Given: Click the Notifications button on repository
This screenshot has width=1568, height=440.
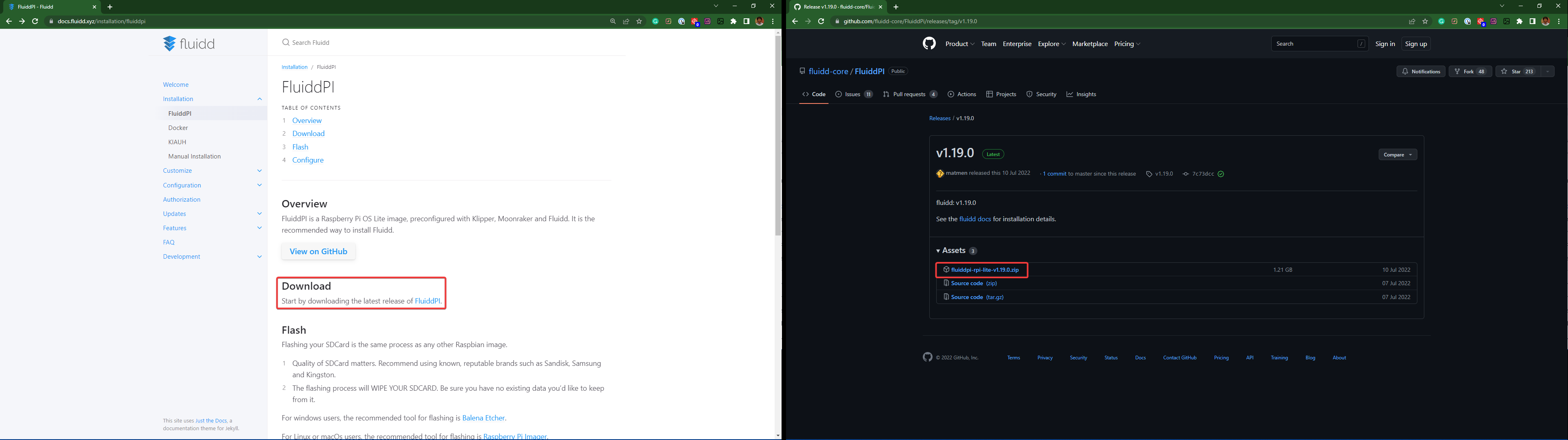Looking at the screenshot, I should pyautogui.click(x=1421, y=72).
